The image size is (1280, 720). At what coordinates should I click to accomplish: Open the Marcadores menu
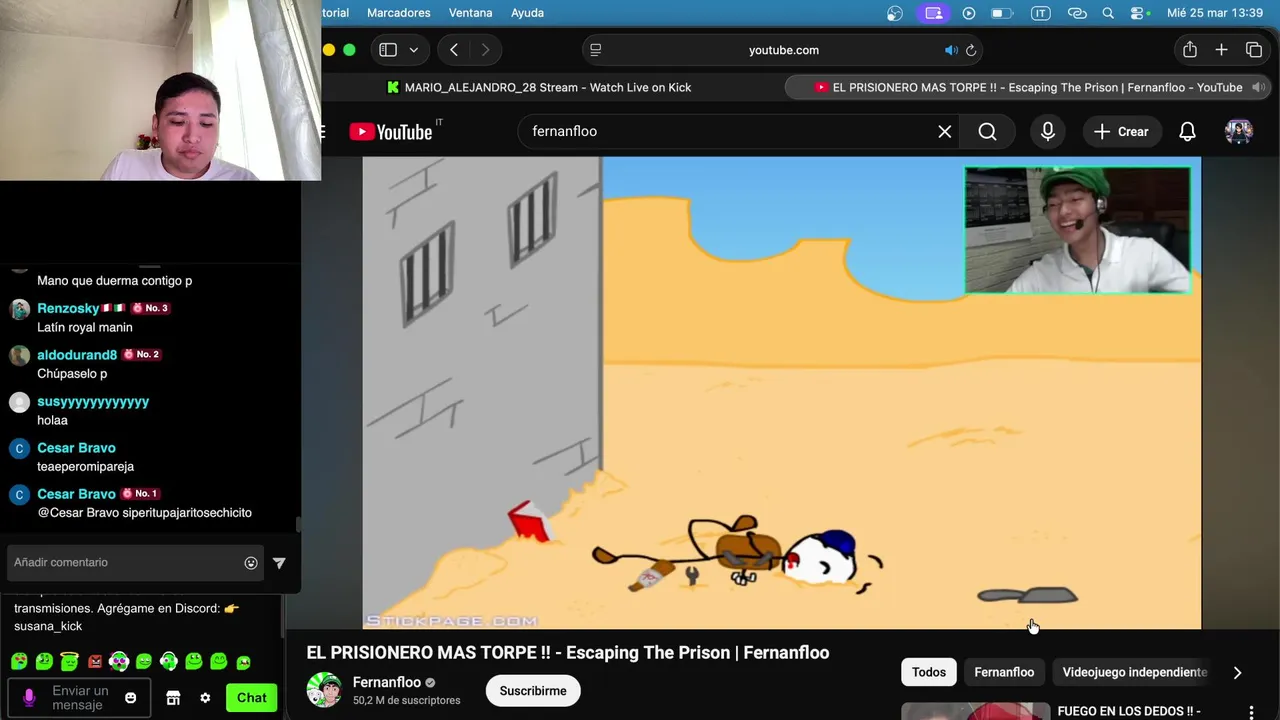[x=398, y=13]
